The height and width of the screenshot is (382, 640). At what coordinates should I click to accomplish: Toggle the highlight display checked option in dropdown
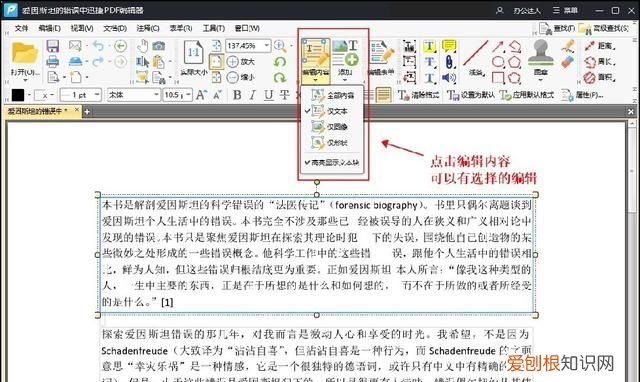coord(332,162)
